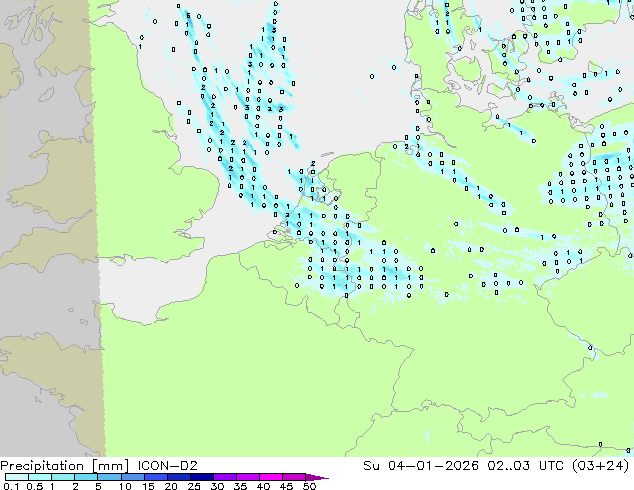Click the legend scale label '35'
The image size is (634, 490).
tap(240, 486)
